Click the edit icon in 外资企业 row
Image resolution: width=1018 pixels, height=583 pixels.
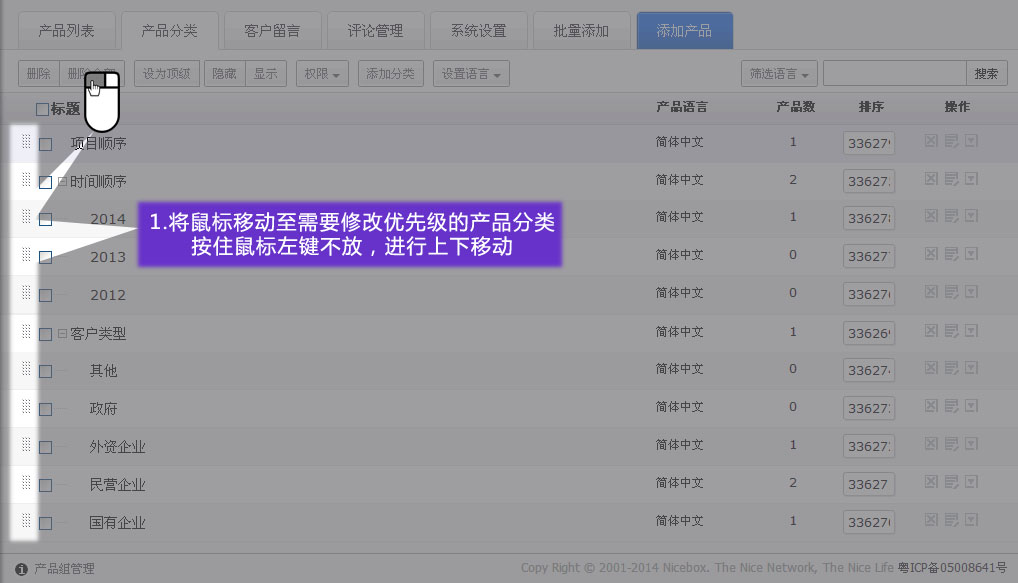(x=950, y=446)
